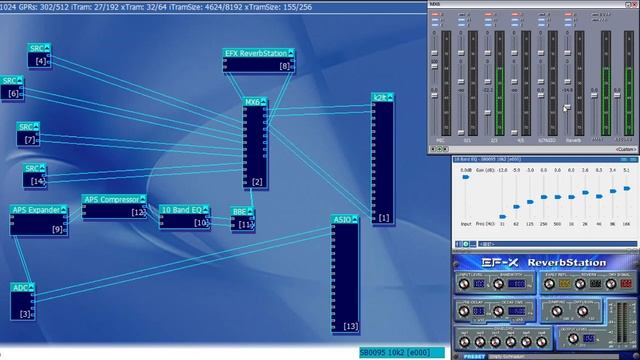The width and height of the screenshot is (640, 360).
Task: Expand the 10 Band EQ module arrow
Action: coord(206,210)
